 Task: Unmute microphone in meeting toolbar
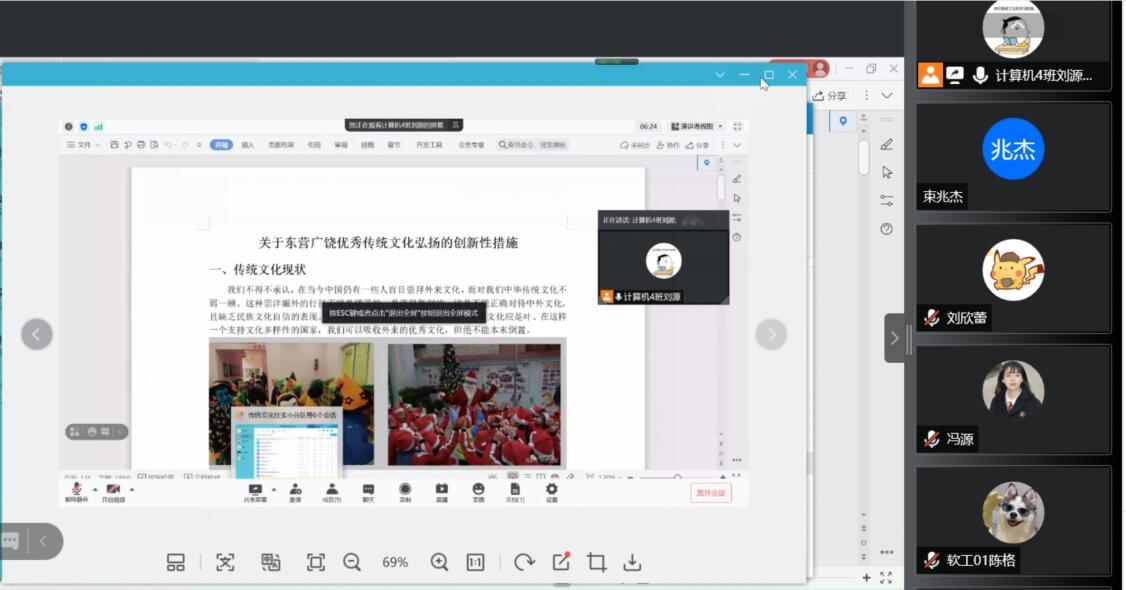pos(76,491)
